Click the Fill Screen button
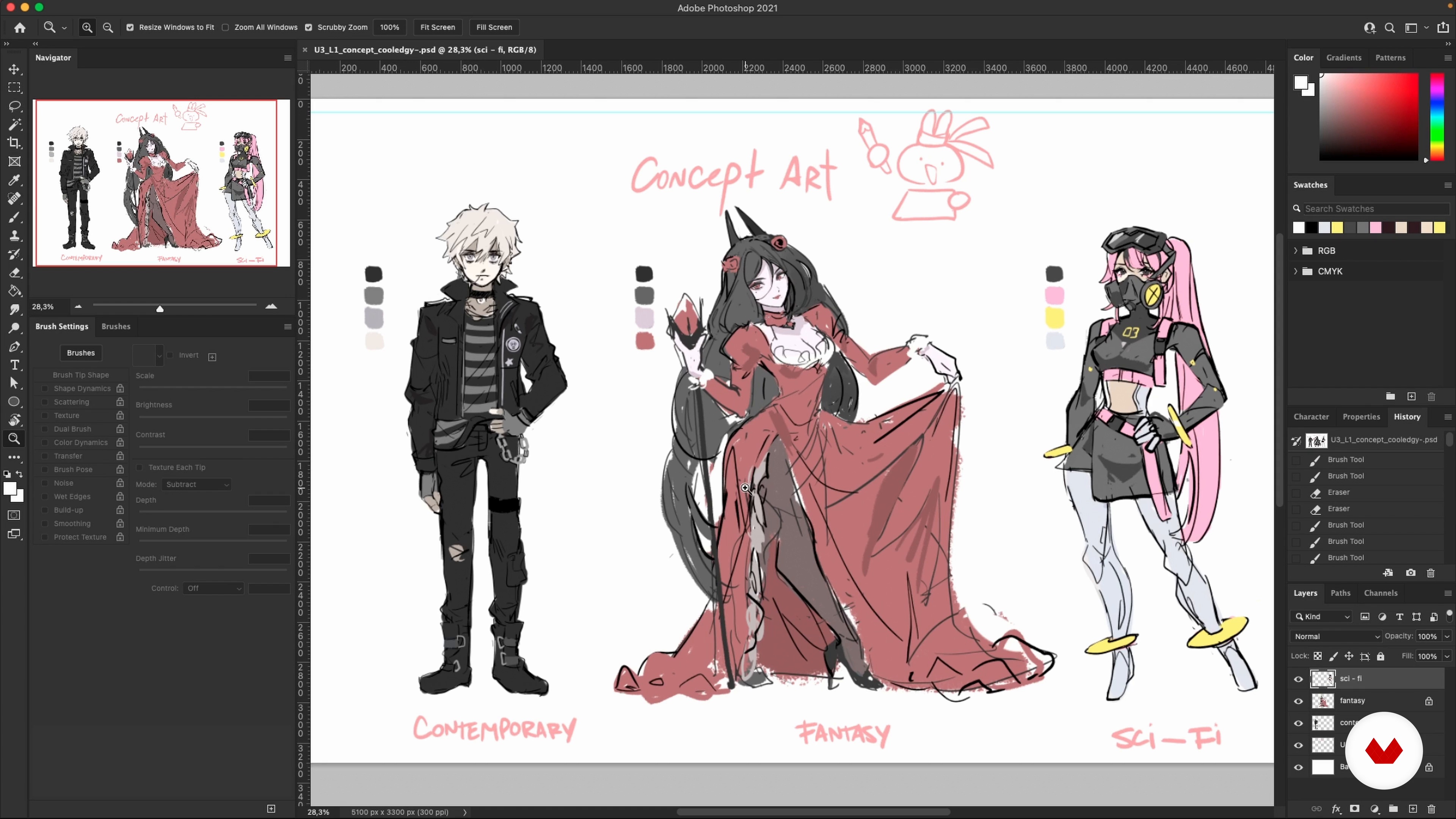 click(494, 27)
